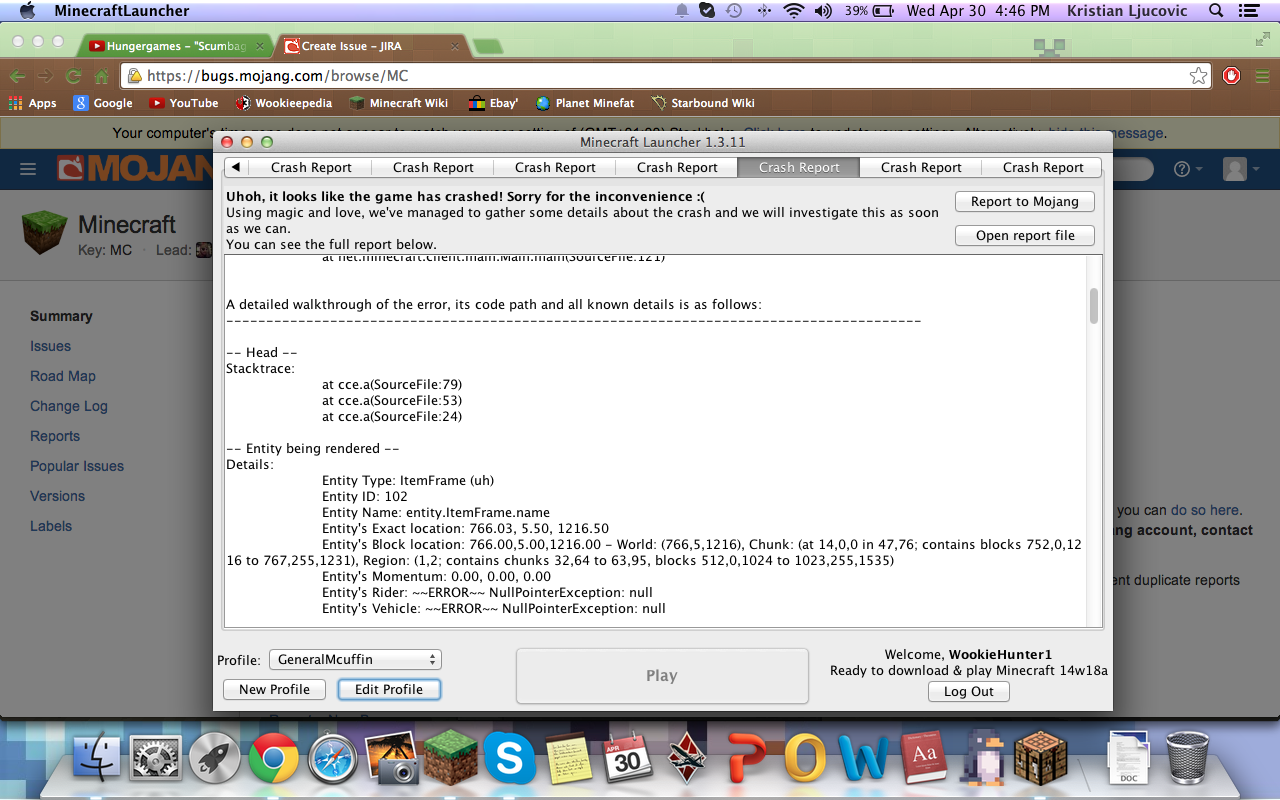The width and height of the screenshot is (1280, 800).
Task: Open Spotlight search in the menu bar
Action: 1217,11
